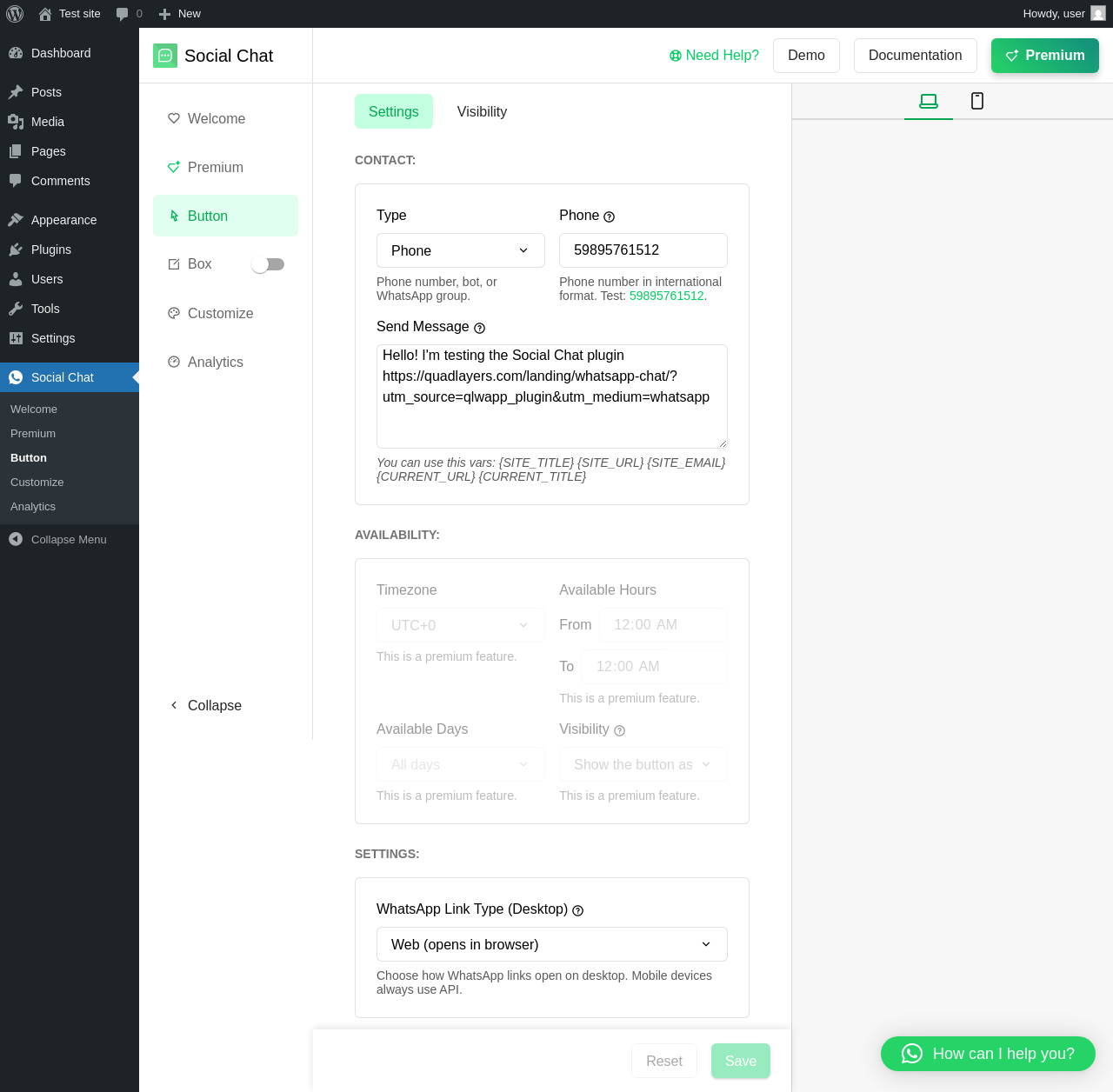The image size is (1113, 1092).
Task: Switch preview to mobile phone icon
Action: tap(977, 101)
